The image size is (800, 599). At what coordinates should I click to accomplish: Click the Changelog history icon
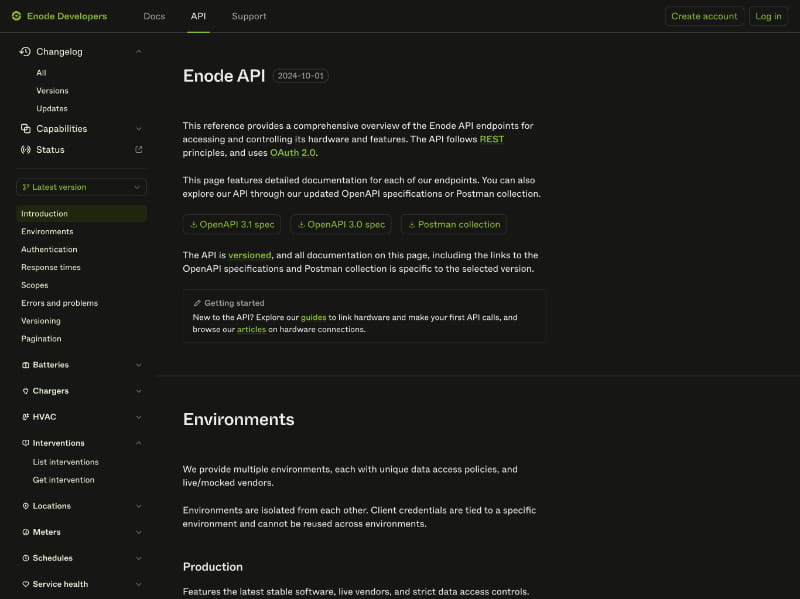coord(25,52)
